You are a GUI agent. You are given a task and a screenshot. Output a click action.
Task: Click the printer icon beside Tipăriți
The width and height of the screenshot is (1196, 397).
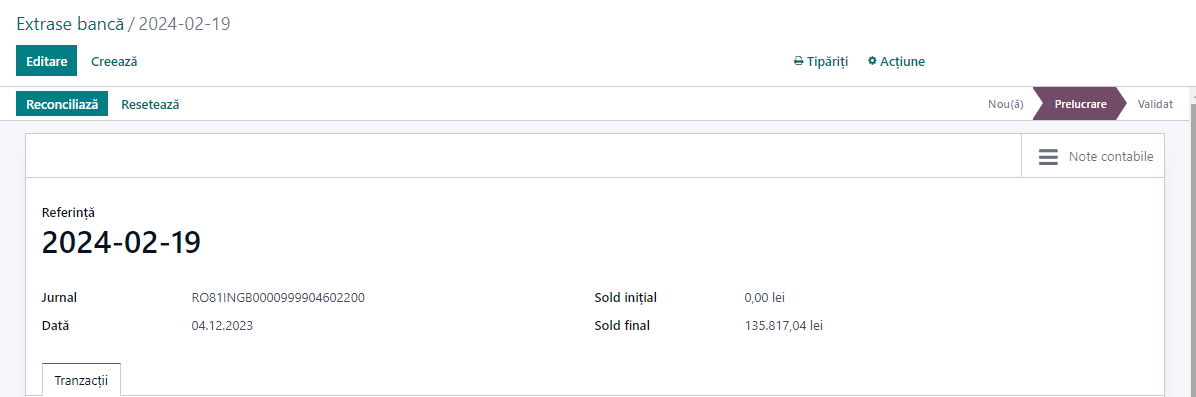point(799,61)
